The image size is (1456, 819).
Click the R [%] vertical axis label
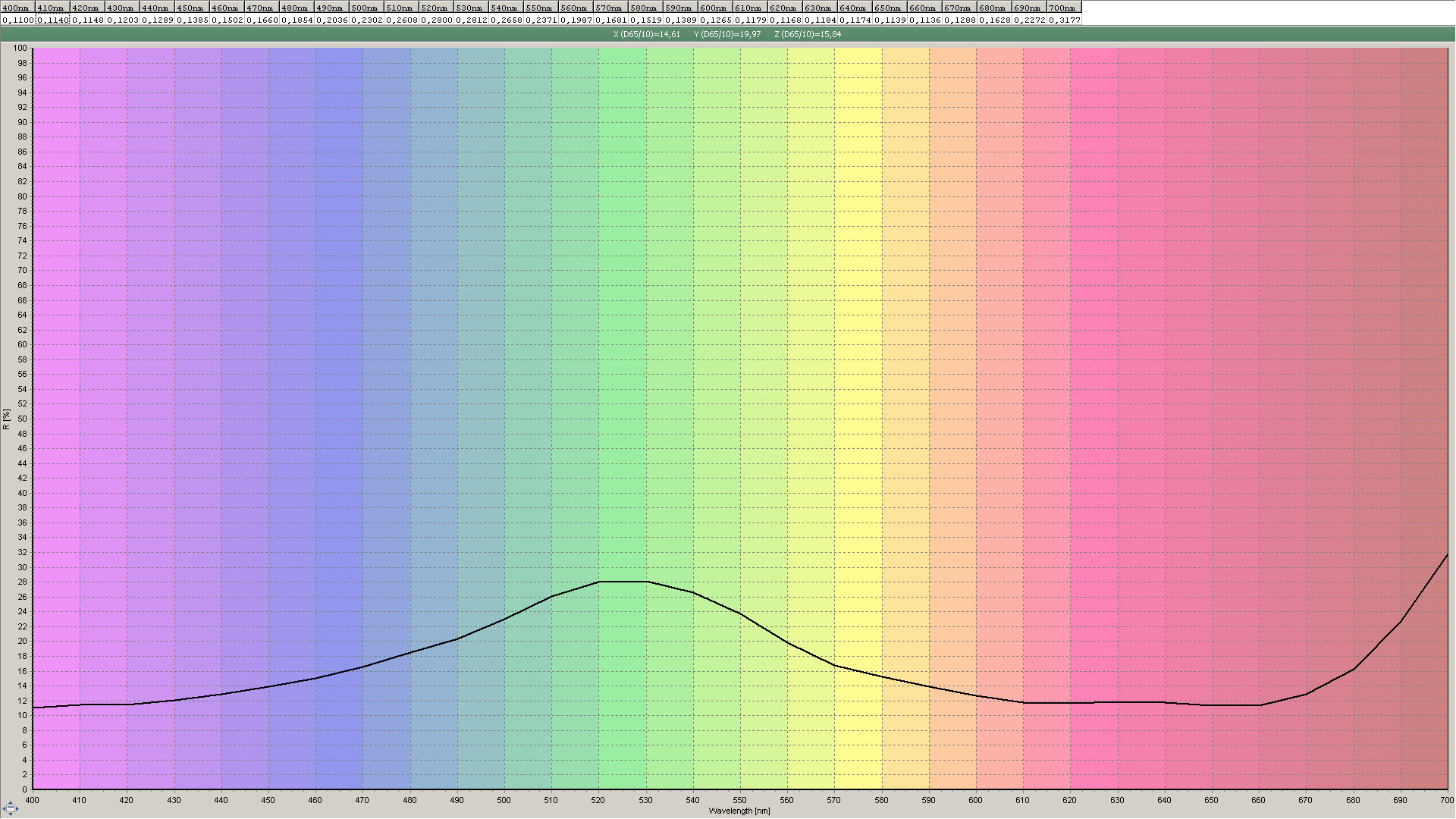click(6, 419)
